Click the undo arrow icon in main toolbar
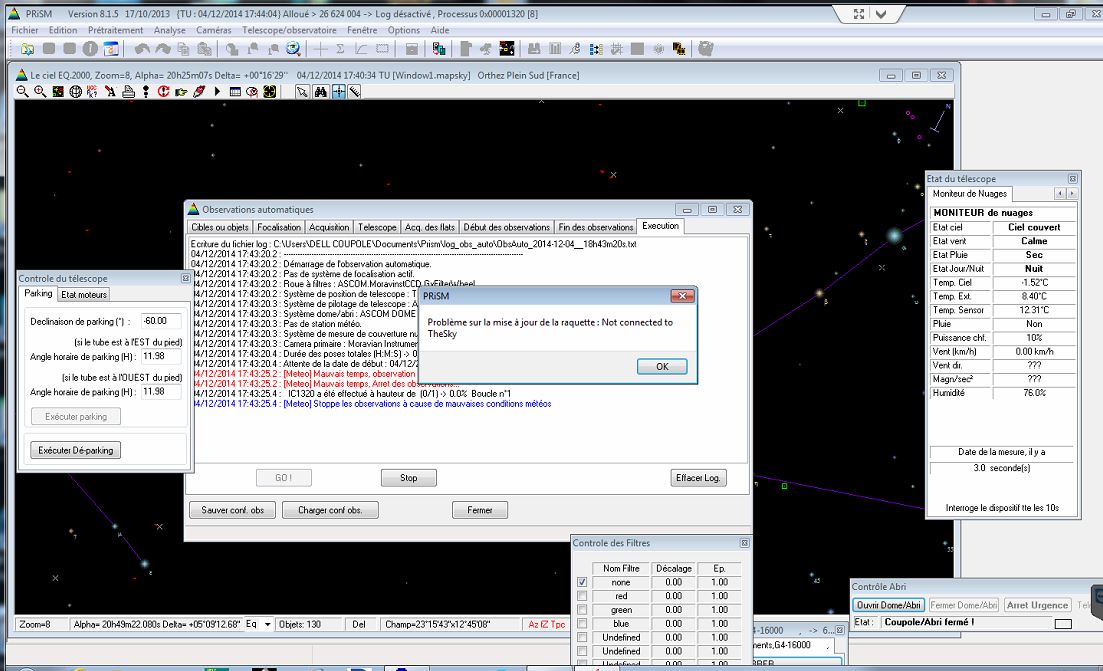The height and width of the screenshot is (671, 1103). [141, 48]
